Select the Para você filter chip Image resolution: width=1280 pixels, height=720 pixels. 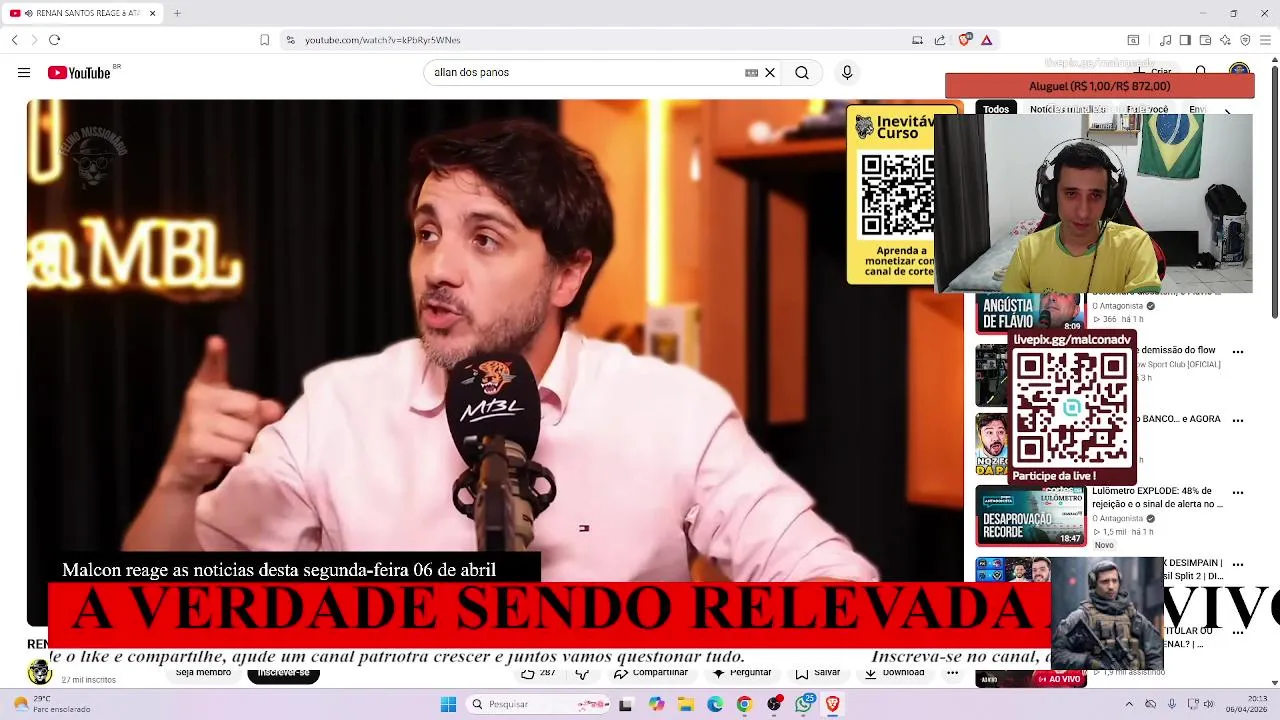pos(1147,109)
